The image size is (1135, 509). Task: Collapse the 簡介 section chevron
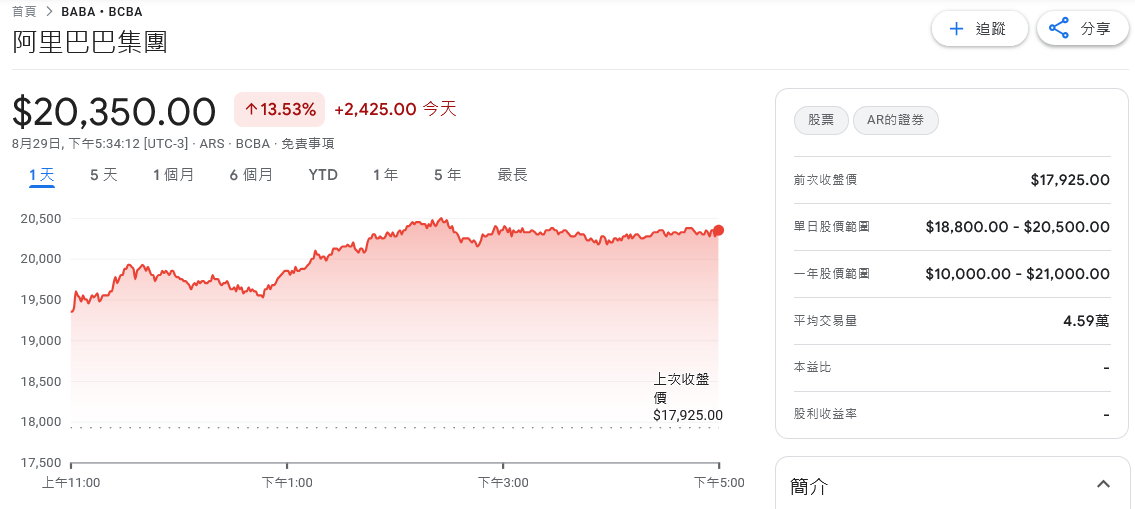point(1103,485)
